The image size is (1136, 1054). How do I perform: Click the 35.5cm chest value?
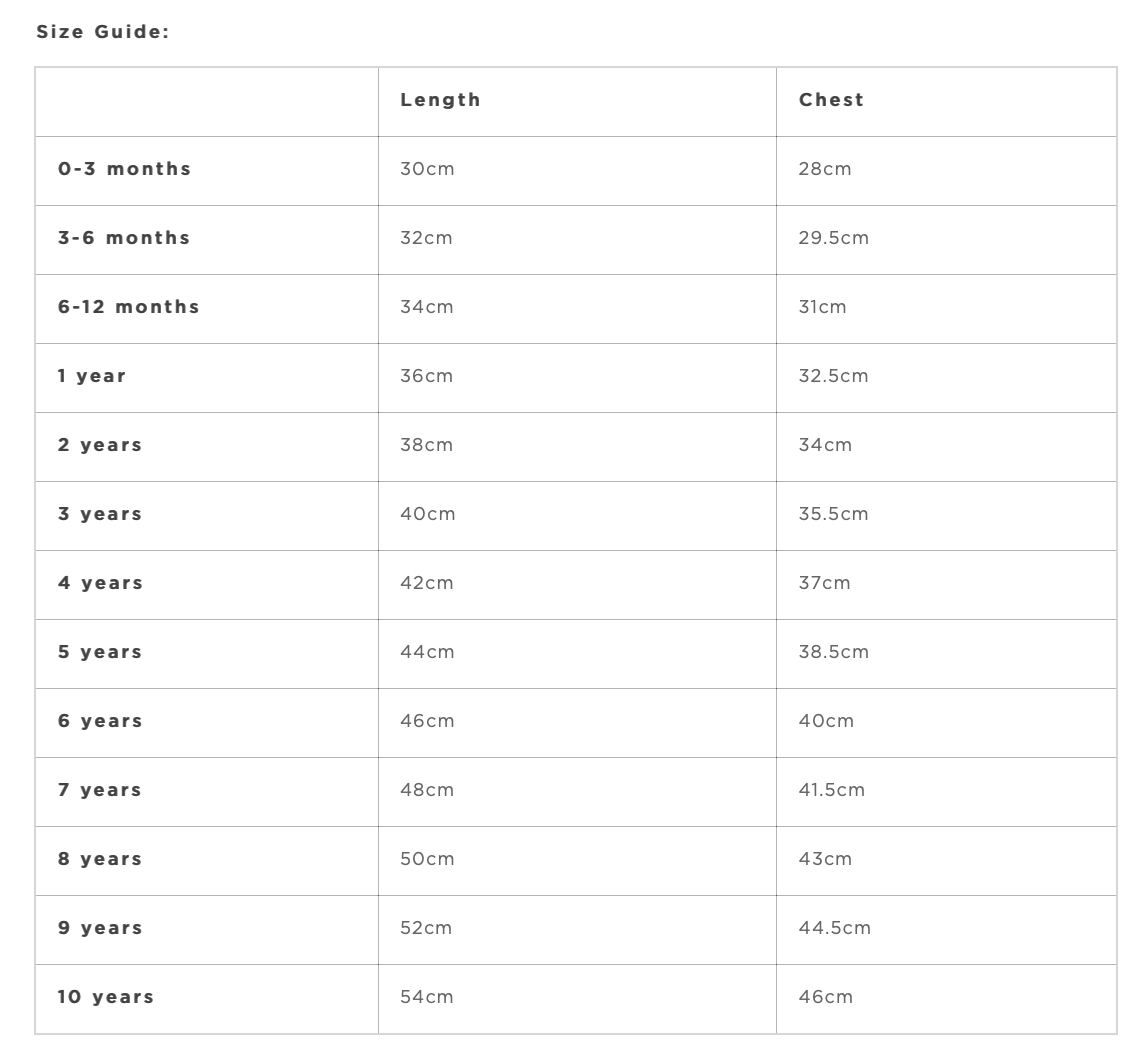click(x=833, y=514)
